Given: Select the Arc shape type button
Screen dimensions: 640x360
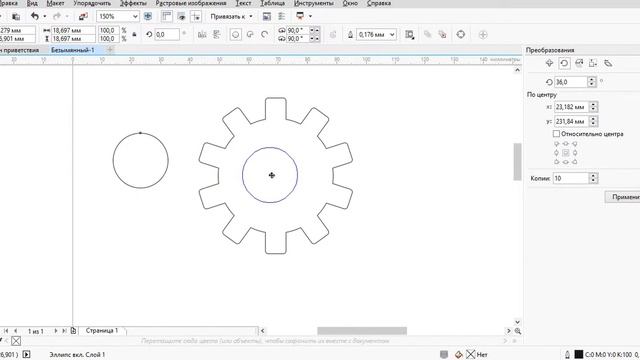Looking at the screenshot, I should click(x=265, y=35).
